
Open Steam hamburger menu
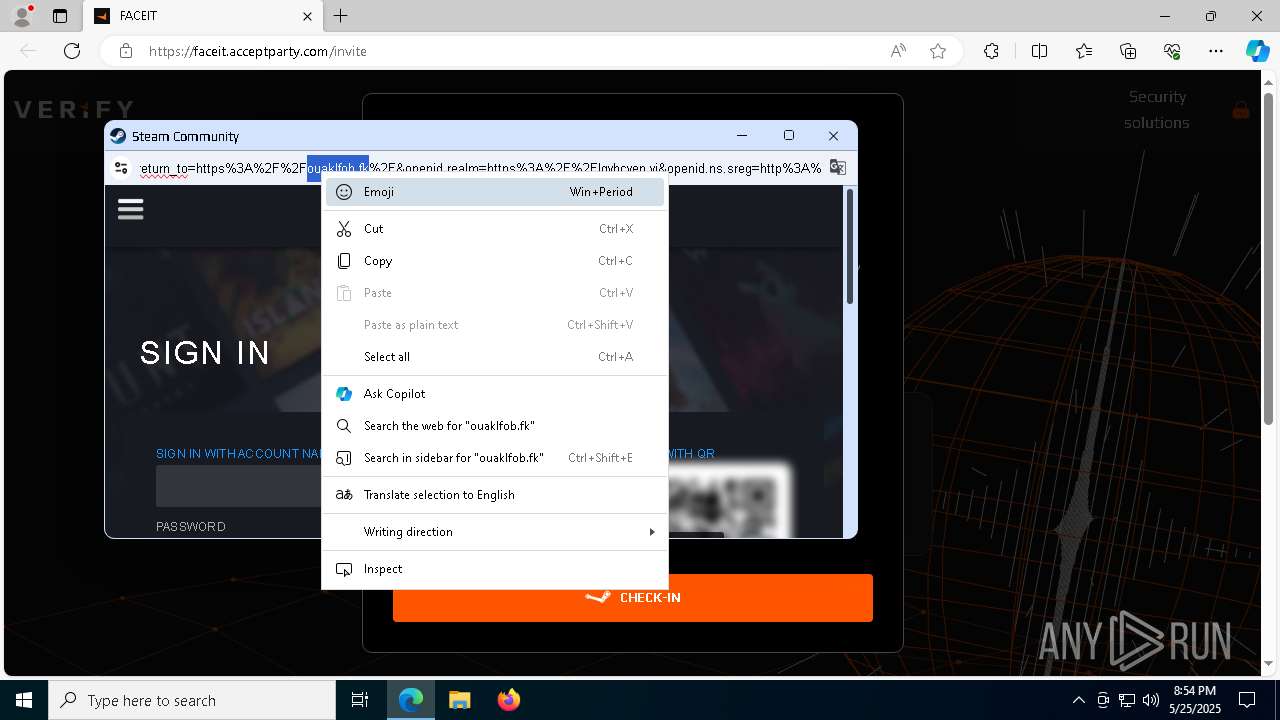pos(131,209)
